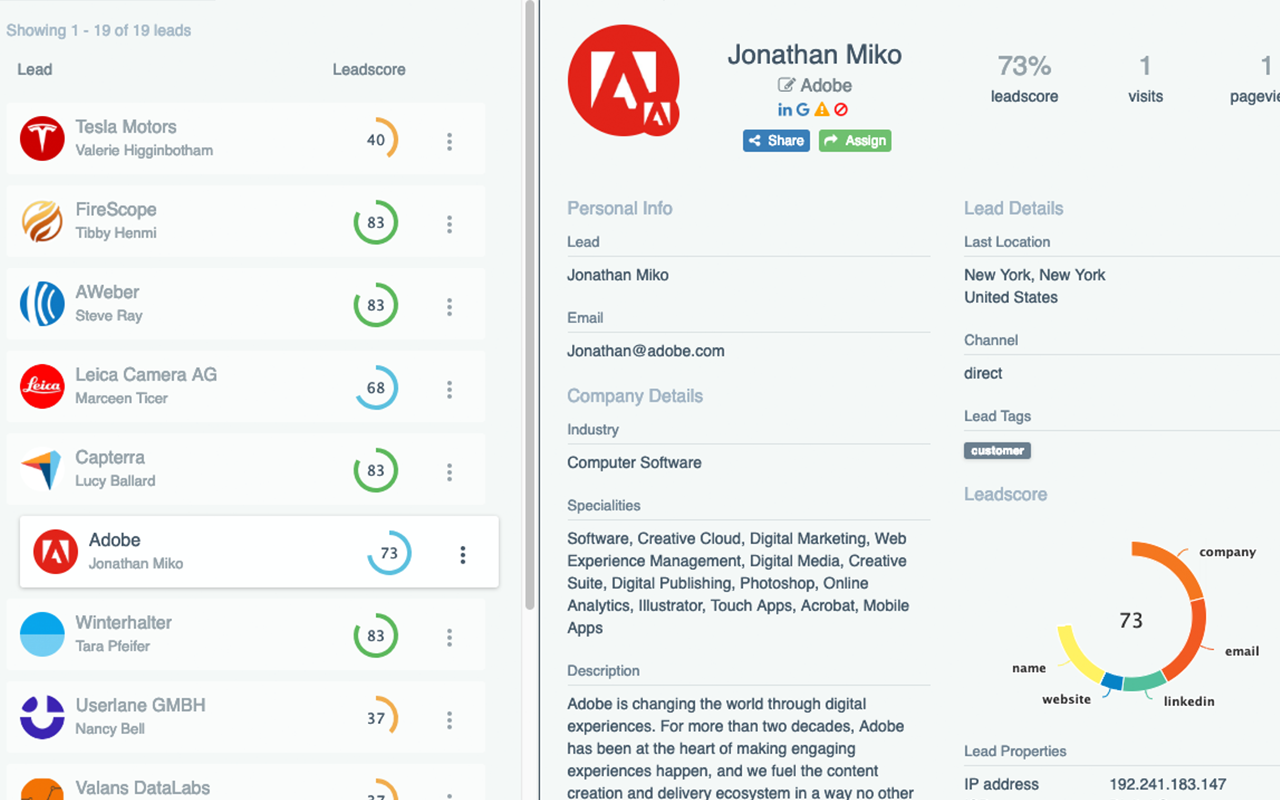Click Adobe leadscore ring 73 in list

click(x=389, y=553)
